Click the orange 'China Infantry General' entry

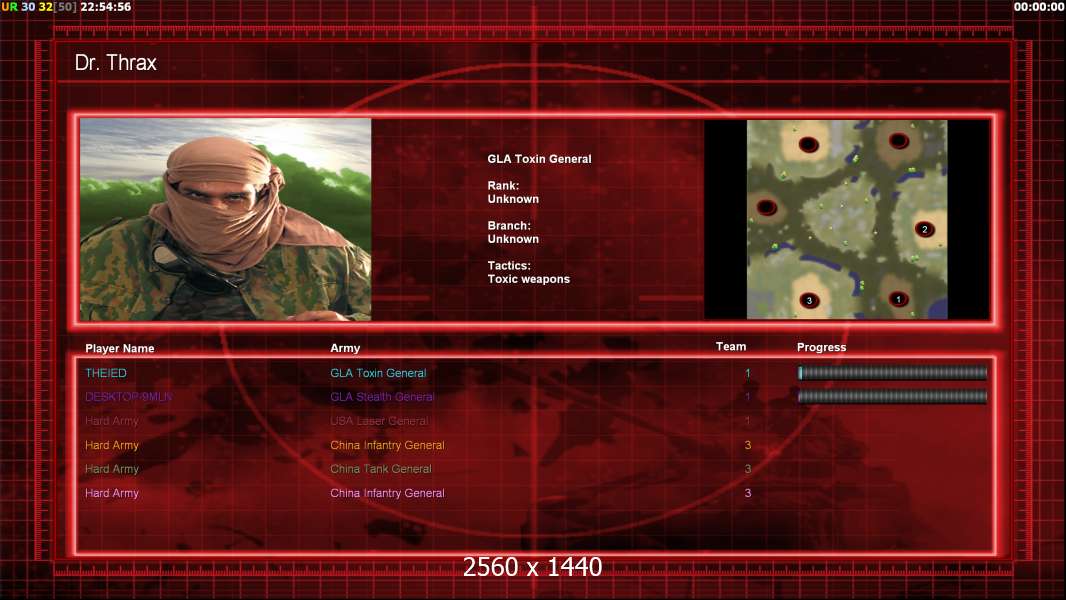(x=387, y=445)
